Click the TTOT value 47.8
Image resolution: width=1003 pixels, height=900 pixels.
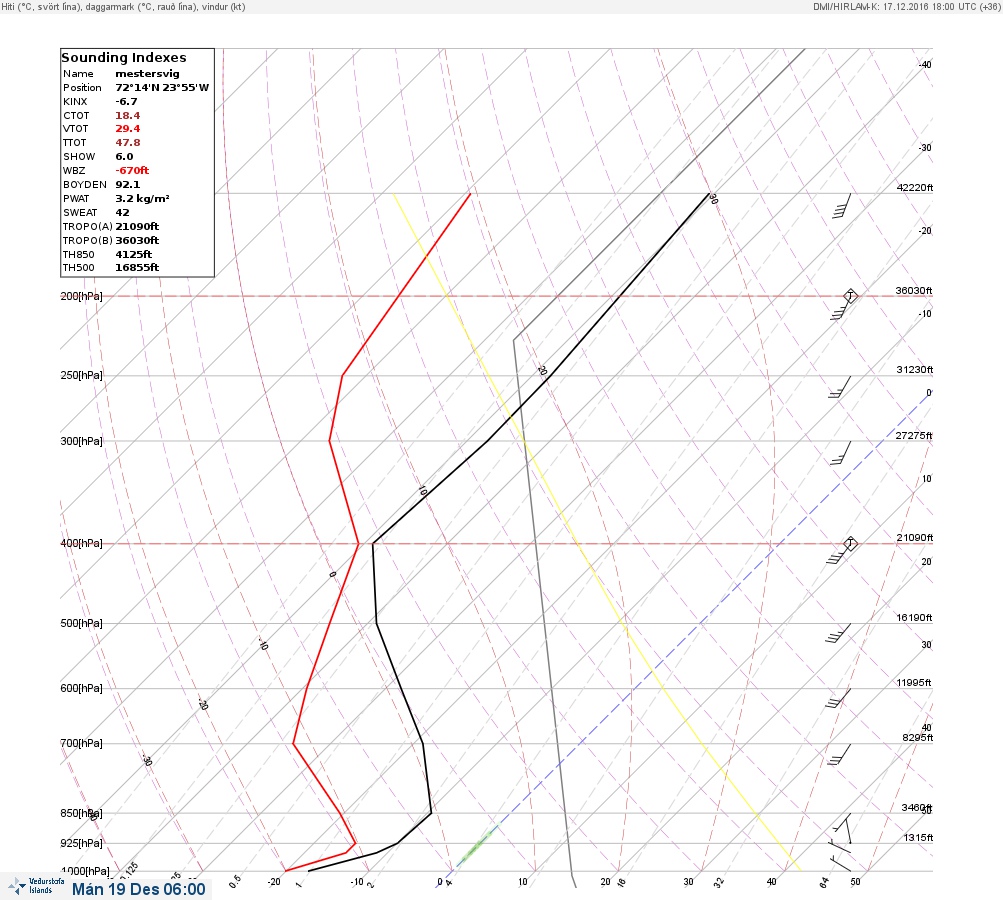tap(128, 143)
